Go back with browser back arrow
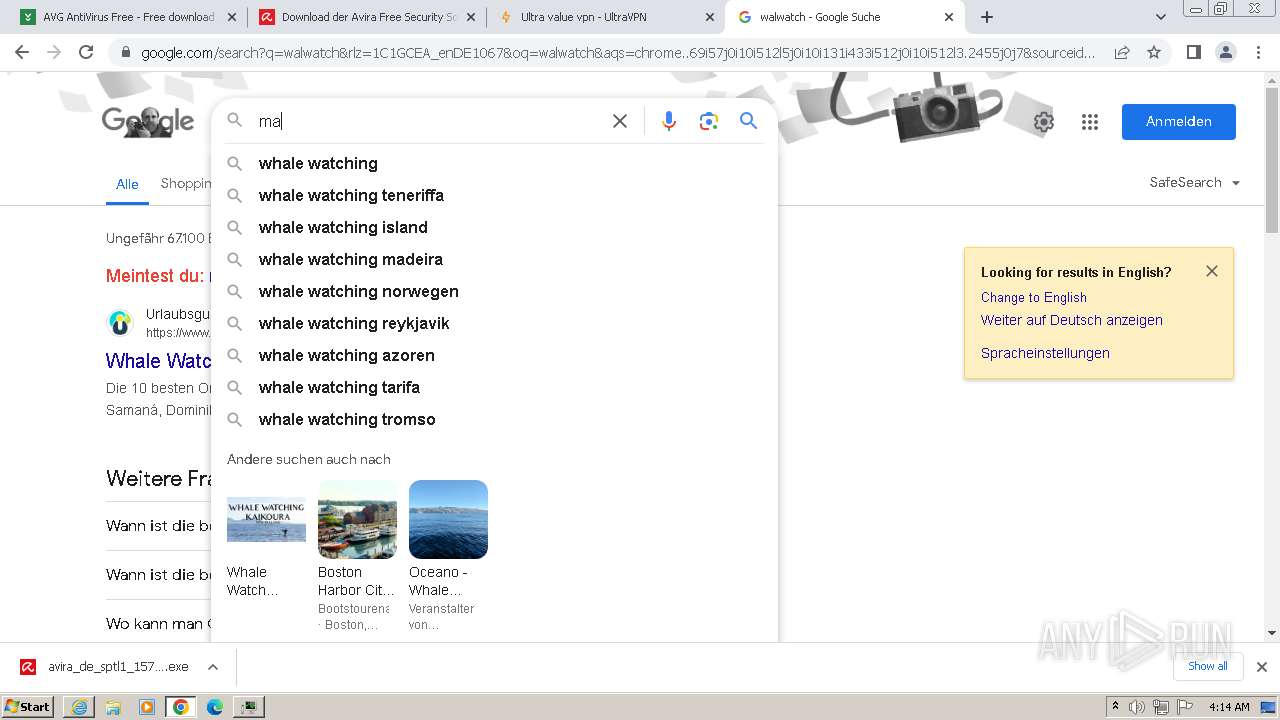The width and height of the screenshot is (1280, 720). [x=22, y=53]
